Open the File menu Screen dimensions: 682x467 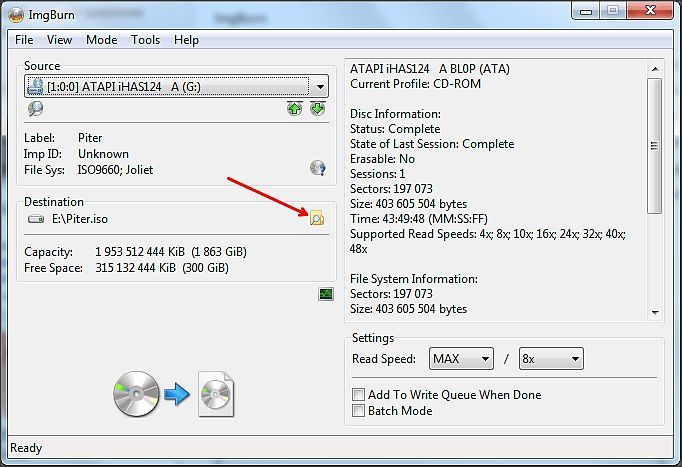pos(24,40)
